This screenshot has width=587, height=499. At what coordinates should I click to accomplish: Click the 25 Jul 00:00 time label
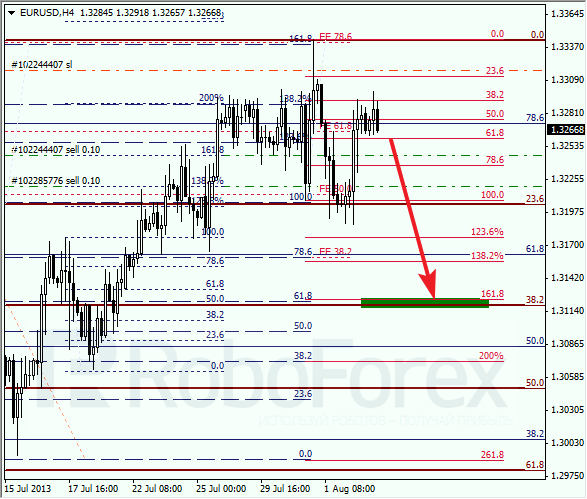[221, 489]
